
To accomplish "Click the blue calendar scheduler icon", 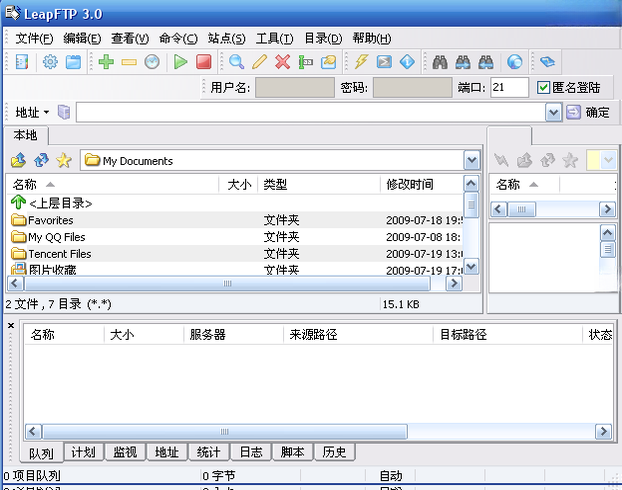I will coord(73,62).
